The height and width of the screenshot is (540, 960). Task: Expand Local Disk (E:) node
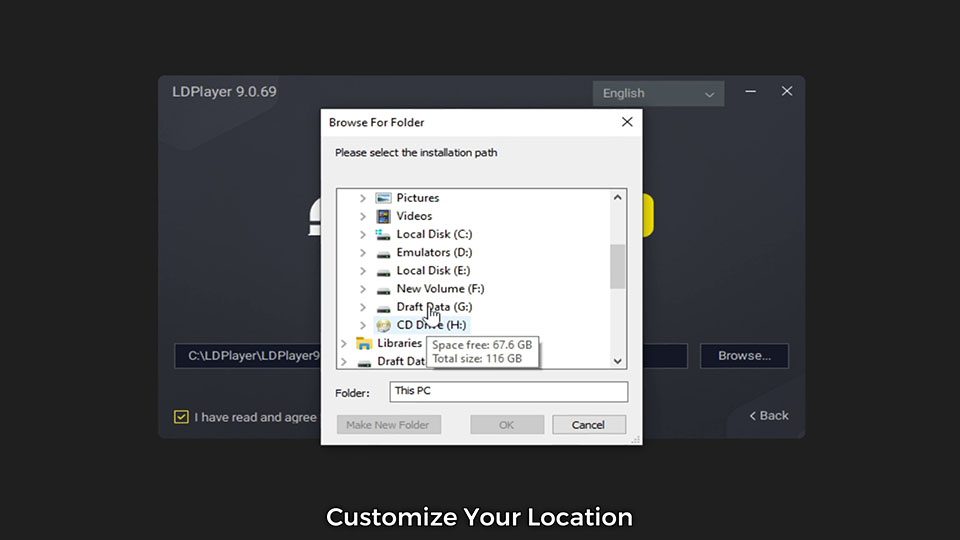(362, 271)
